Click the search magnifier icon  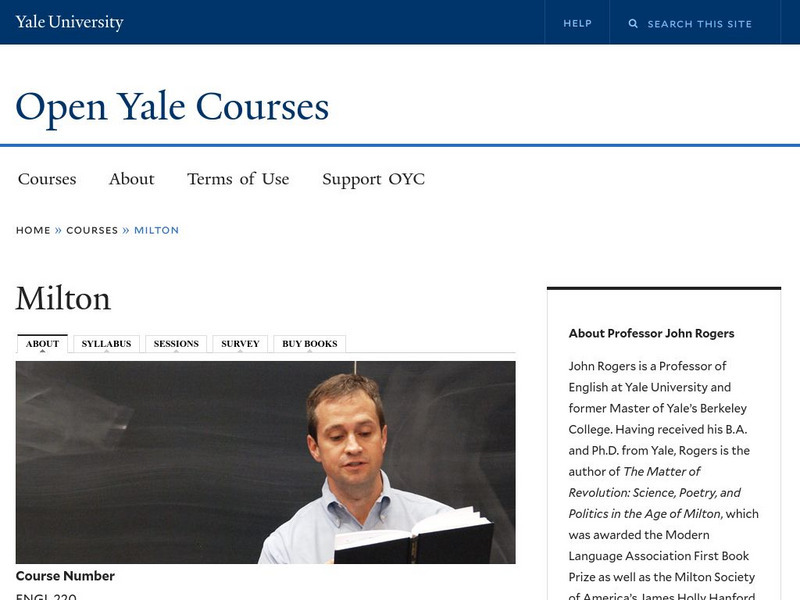click(633, 23)
